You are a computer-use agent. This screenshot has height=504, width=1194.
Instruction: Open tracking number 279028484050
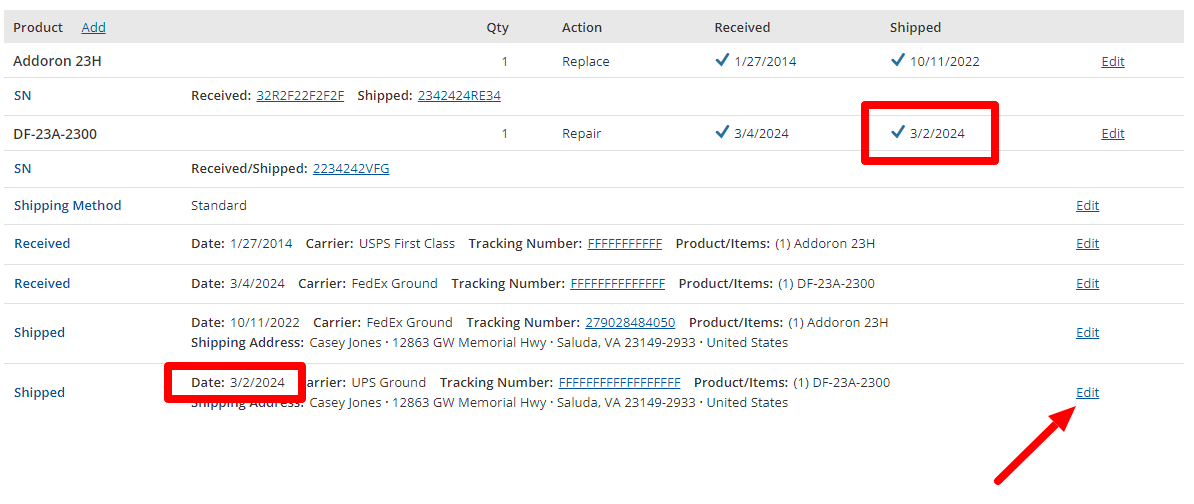click(x=630, y=323)
